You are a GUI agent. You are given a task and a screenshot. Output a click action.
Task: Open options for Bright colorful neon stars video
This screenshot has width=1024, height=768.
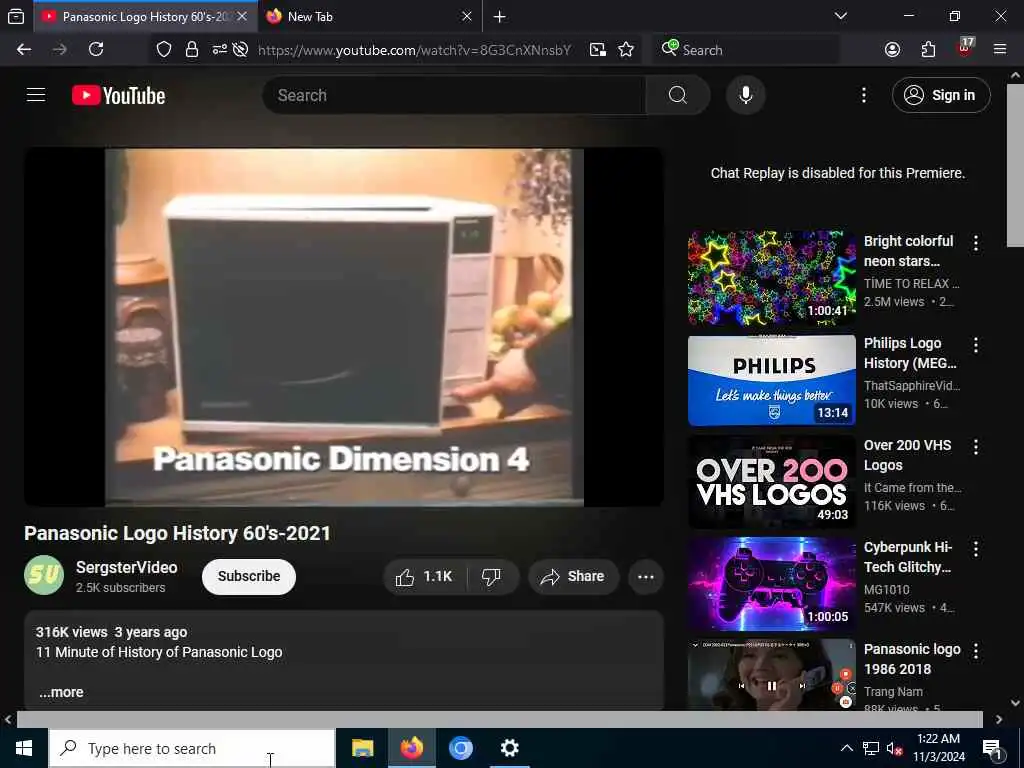coord(976,244)
